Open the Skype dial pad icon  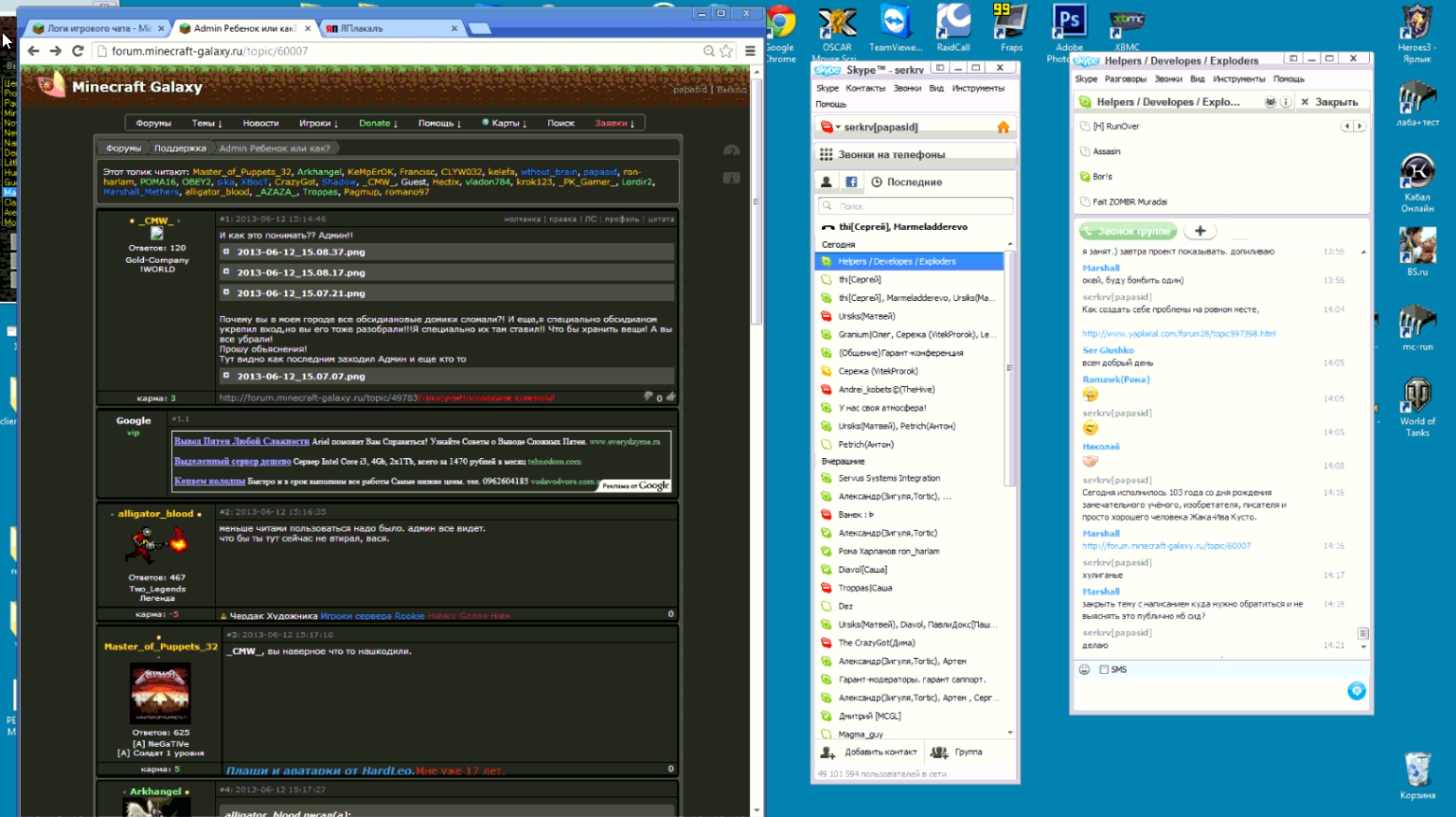826,154
